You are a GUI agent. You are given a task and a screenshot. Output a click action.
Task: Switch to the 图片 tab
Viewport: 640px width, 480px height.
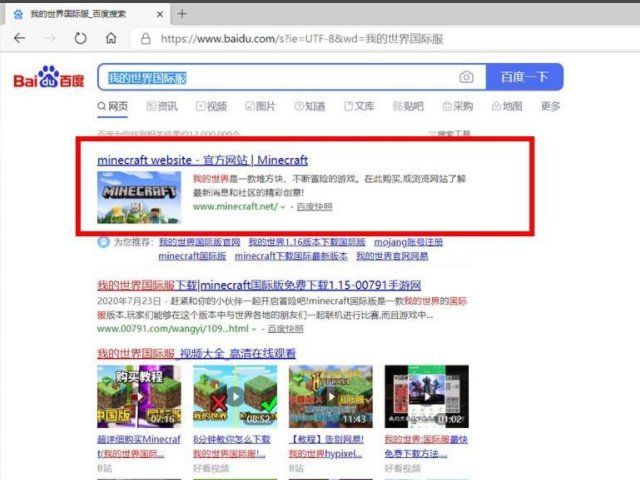[x=260, y=107]
